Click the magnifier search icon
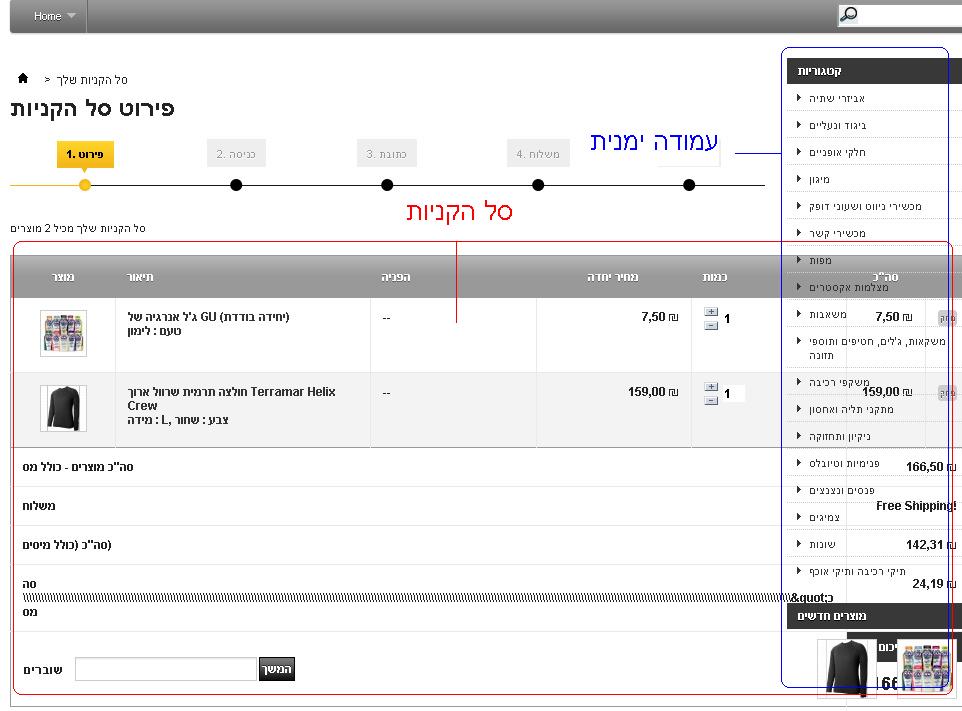 (x=848, y=15)
